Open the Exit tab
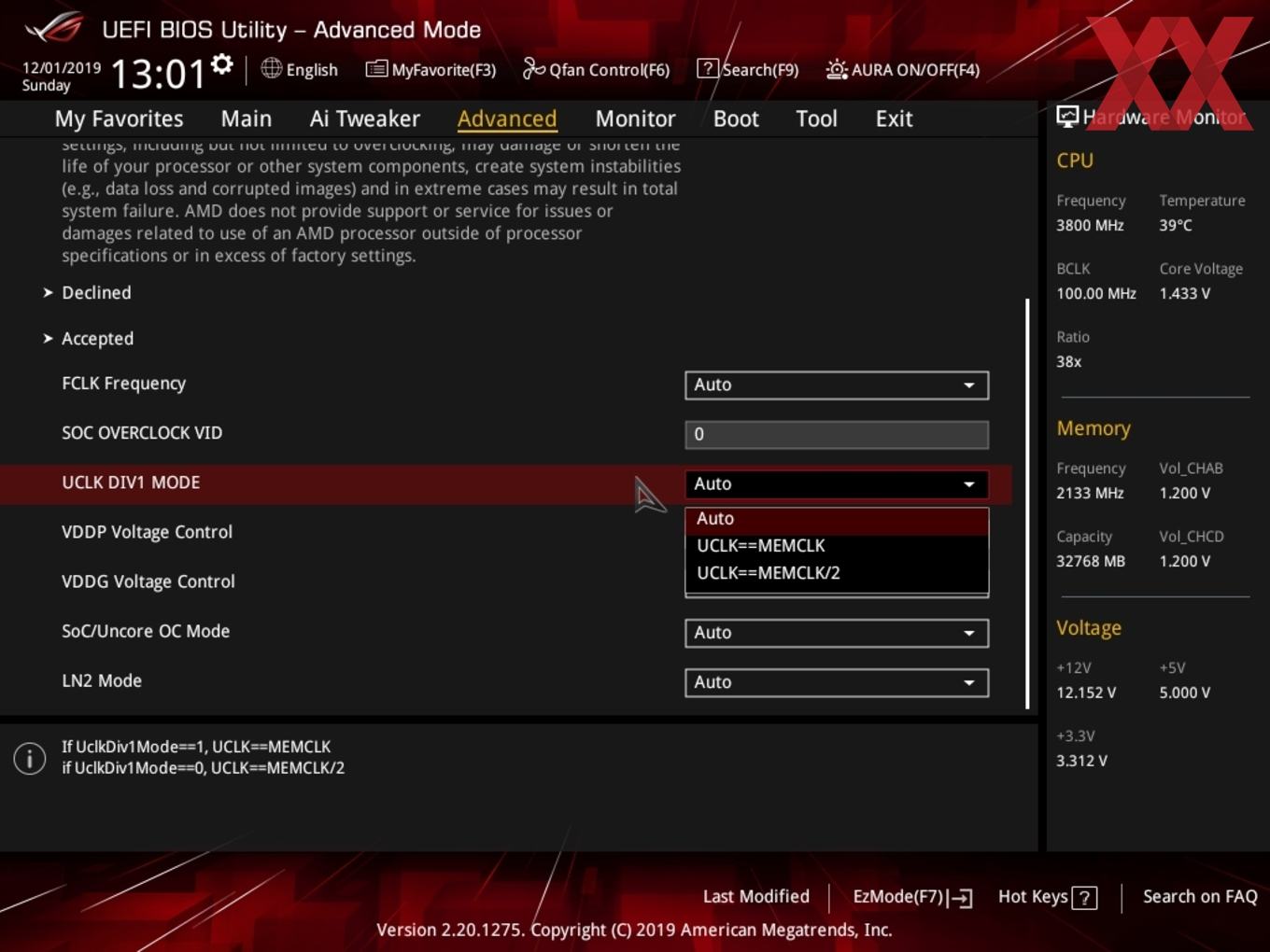This screenshot has height=952, width=1270. tap(894, 119)
